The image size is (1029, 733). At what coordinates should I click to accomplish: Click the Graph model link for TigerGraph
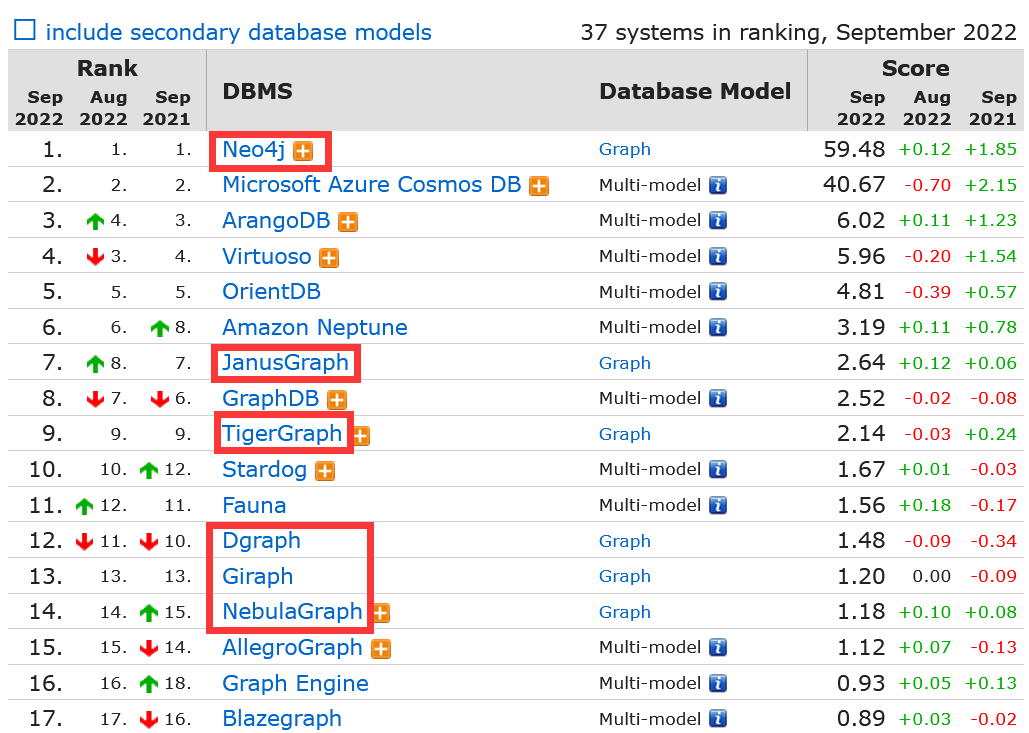(x=624, y=434)
